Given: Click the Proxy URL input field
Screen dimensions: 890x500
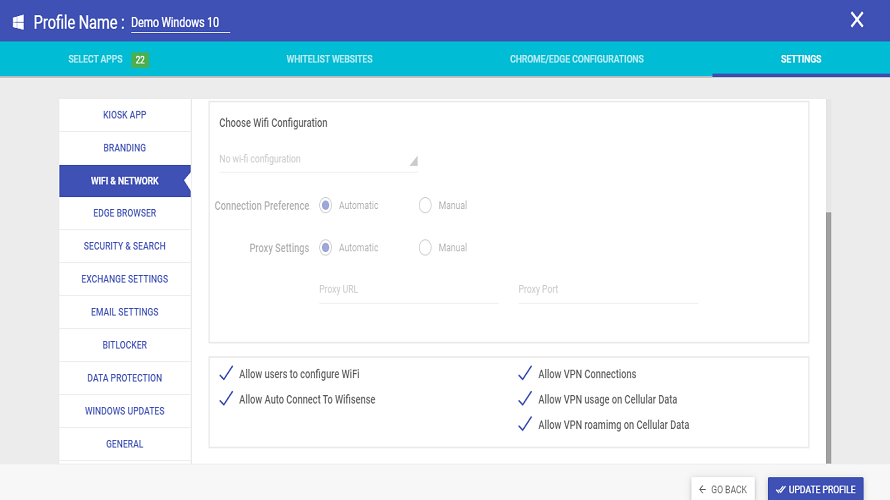Looking at the screenshot, I should (408, 290).
